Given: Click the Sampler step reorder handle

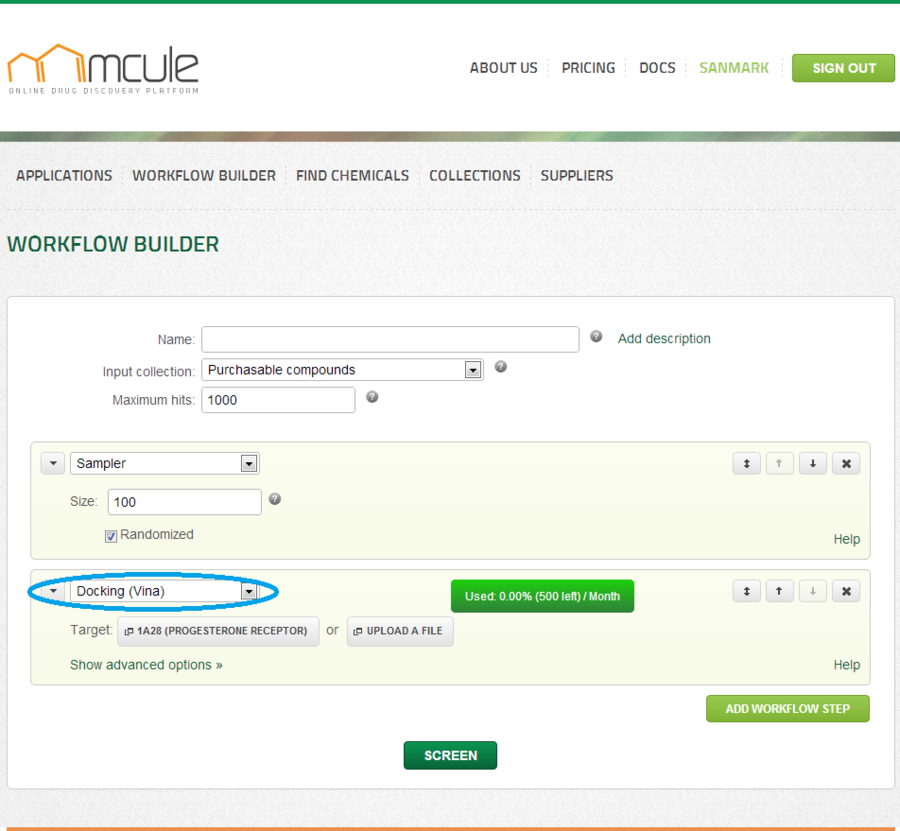Looking at the screenshot, I should point(747,464).
